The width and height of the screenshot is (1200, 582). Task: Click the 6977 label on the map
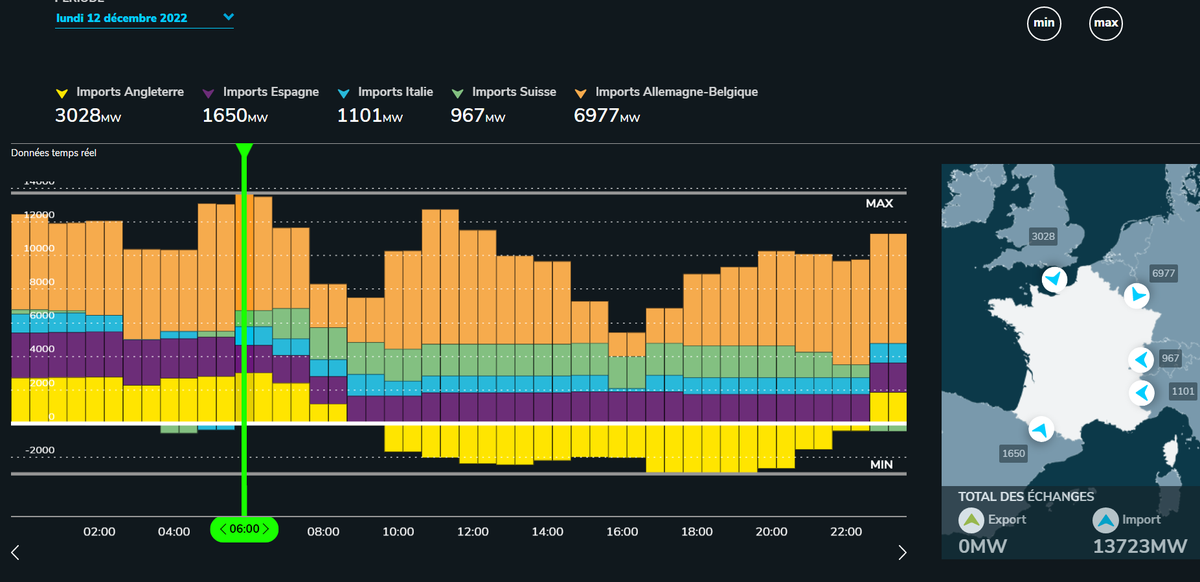[x=1163, y=273]
